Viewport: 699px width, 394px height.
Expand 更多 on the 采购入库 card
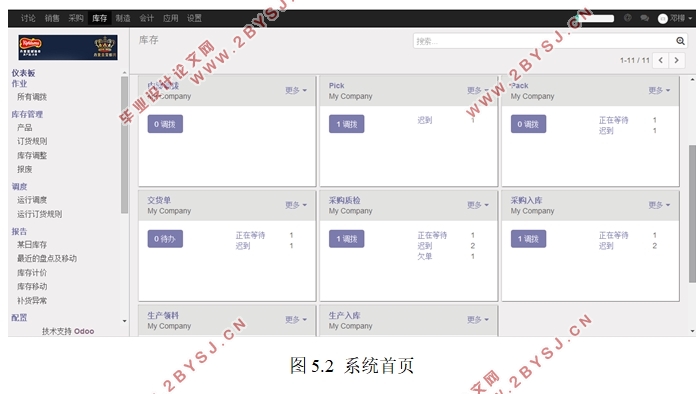pyautogui.click(x=659, y=205)
